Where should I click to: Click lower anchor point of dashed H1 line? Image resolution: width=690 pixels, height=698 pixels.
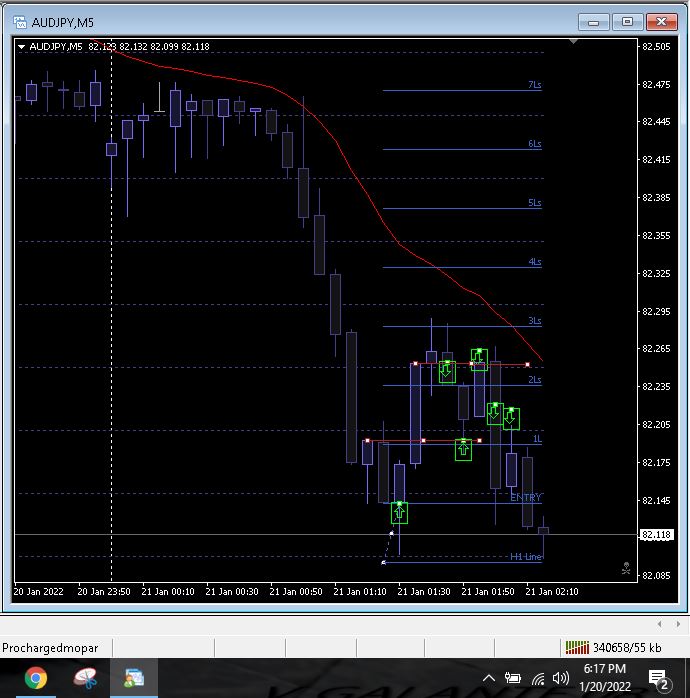(384, 563)
